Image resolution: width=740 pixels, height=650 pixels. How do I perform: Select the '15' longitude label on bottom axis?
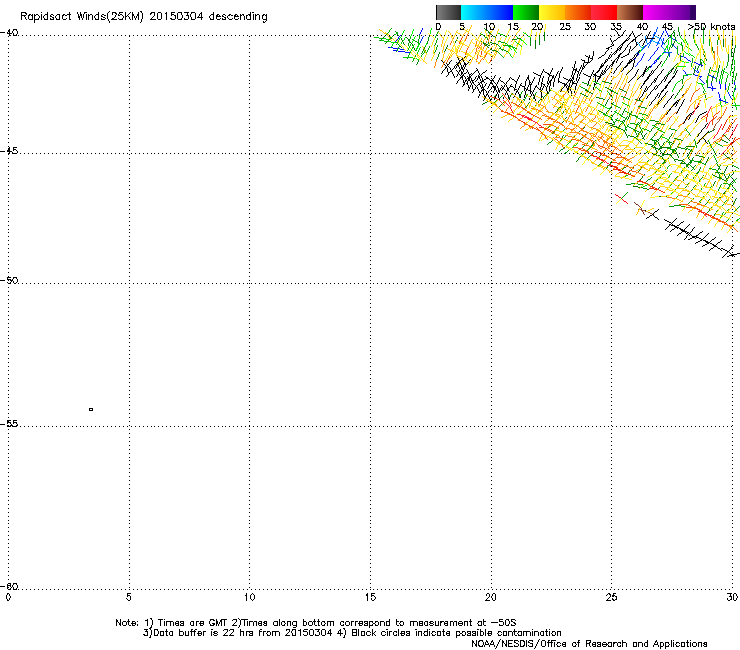point(370,598)
